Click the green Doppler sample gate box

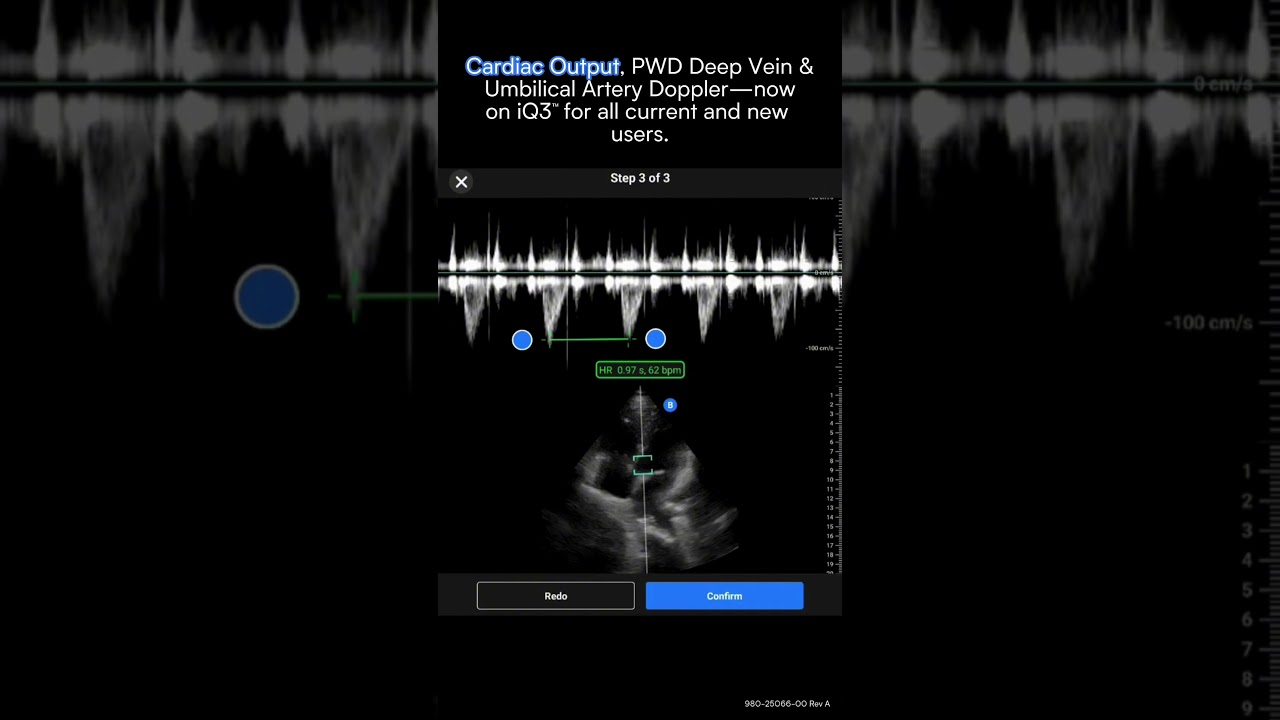click(643, 465)
